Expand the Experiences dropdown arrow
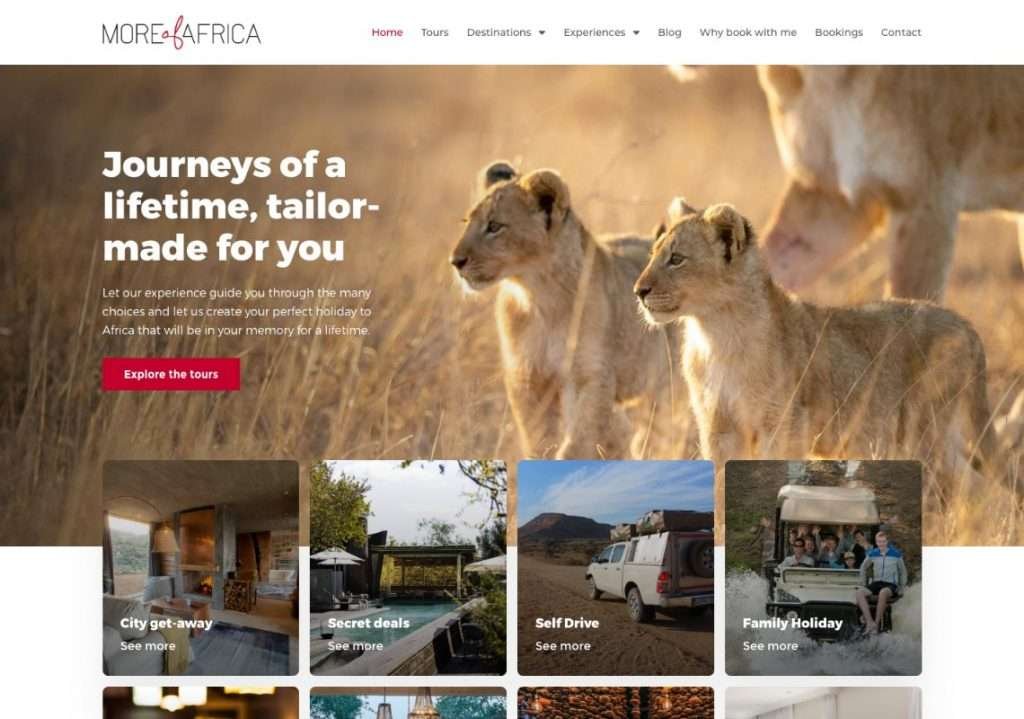Screen dimensions: 1024x719 coord(636,33)
